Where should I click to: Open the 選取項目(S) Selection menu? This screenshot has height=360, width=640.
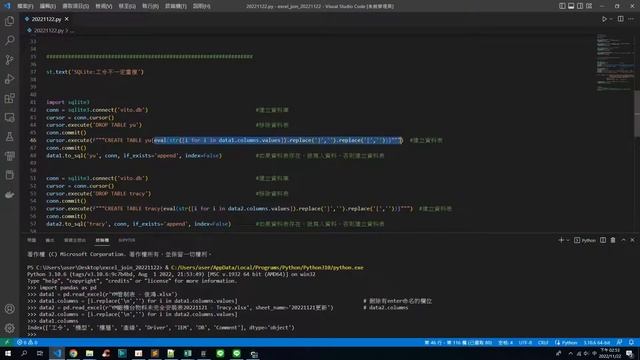(76, 6)
